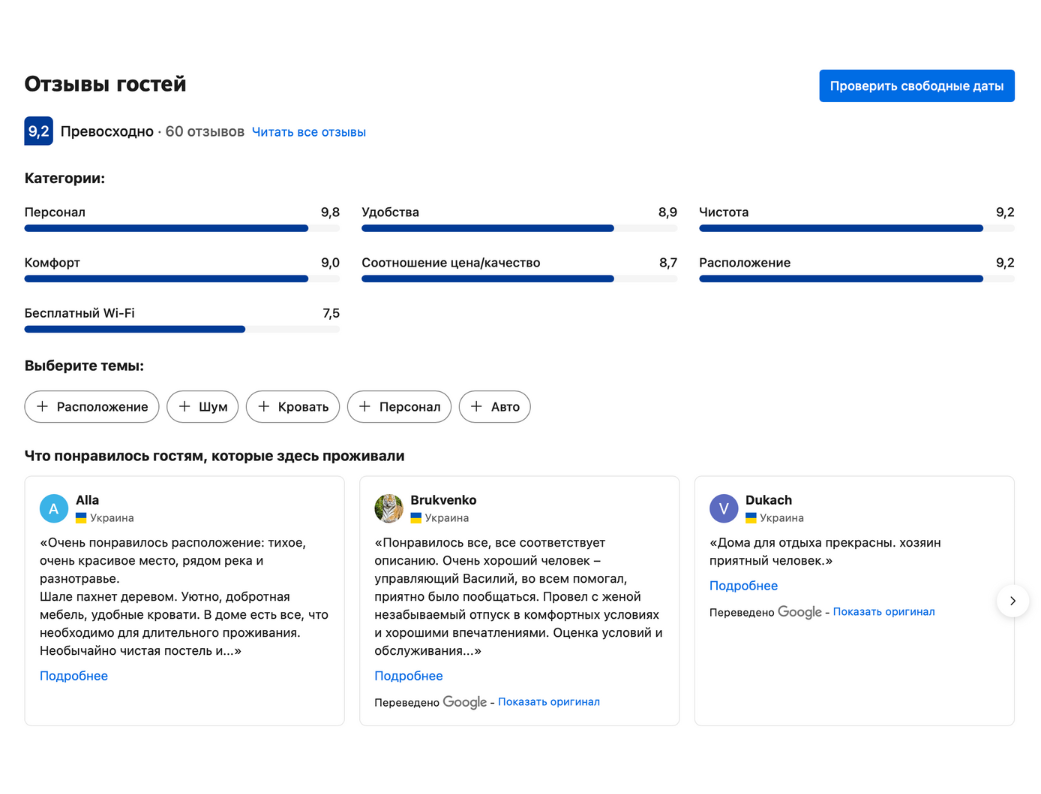Click the Ukraine flag under Dukach's name
Image resolution: width=1041 pixels, height=794 pixels.
(x=751, y=518)
